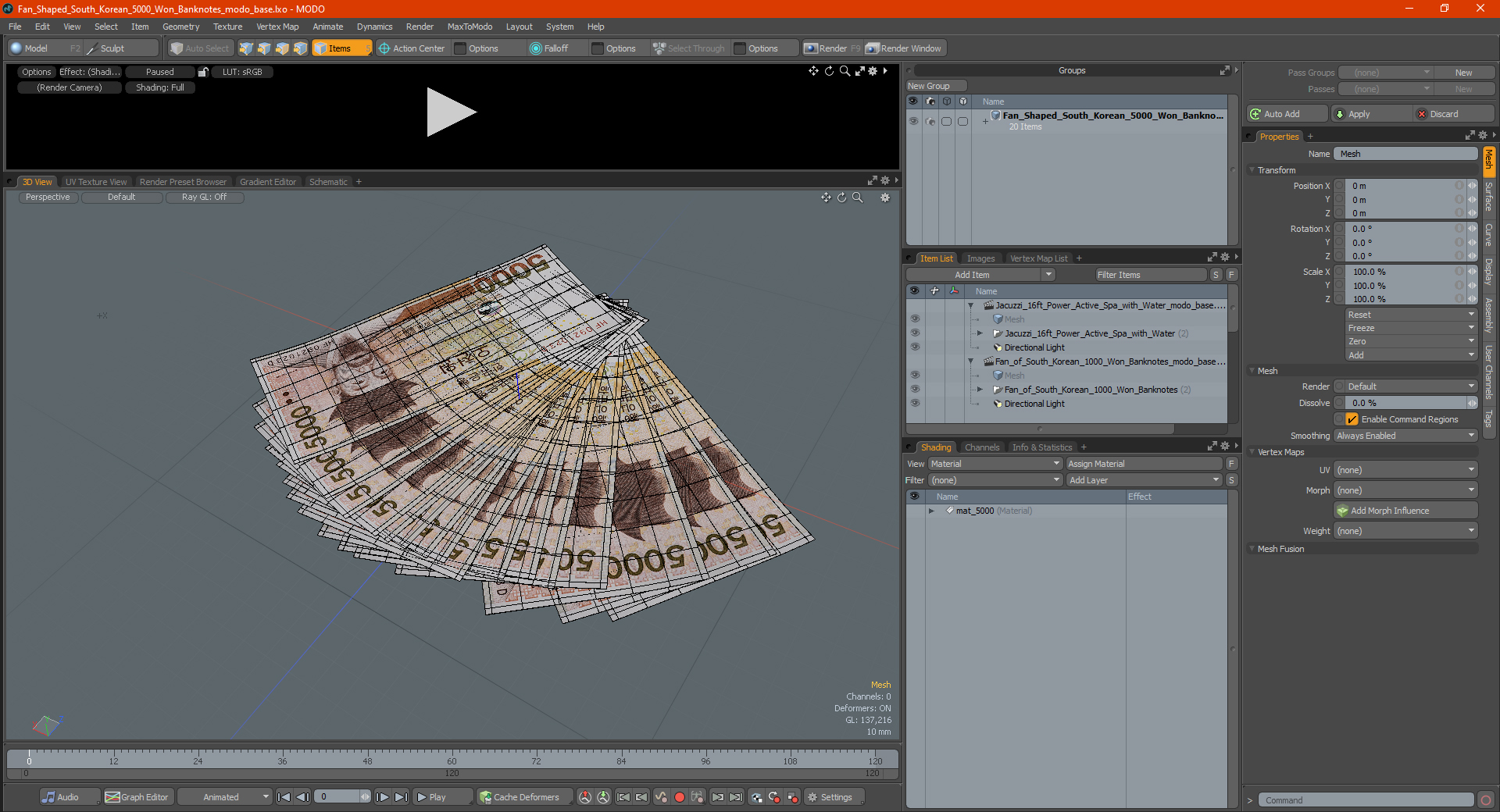
Task: Expand Jacuzzi_16ft_Power_Active_Spa_with_Water (2) item
Action: 980,333
